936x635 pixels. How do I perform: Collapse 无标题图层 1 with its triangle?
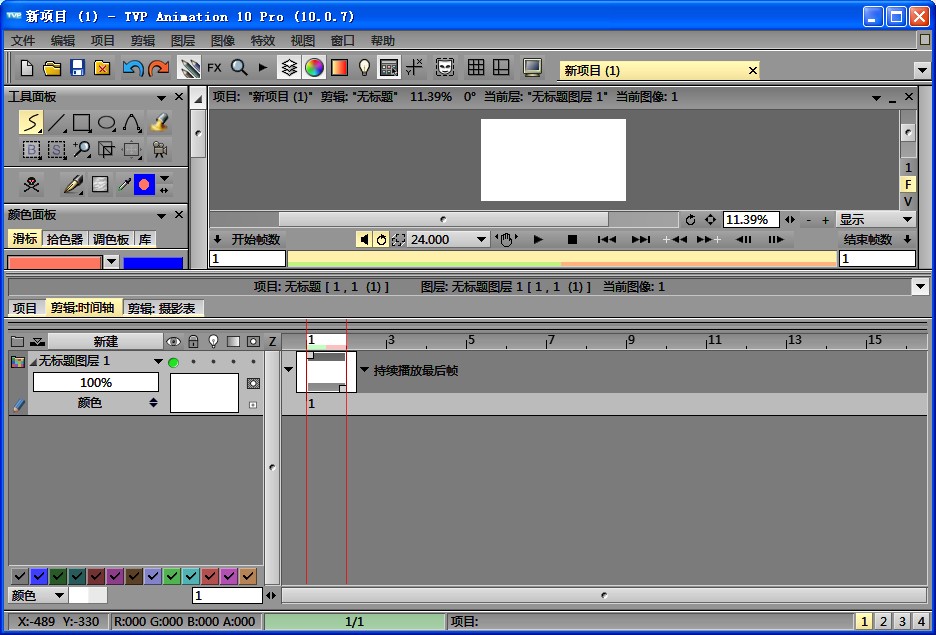pos(33,361)
